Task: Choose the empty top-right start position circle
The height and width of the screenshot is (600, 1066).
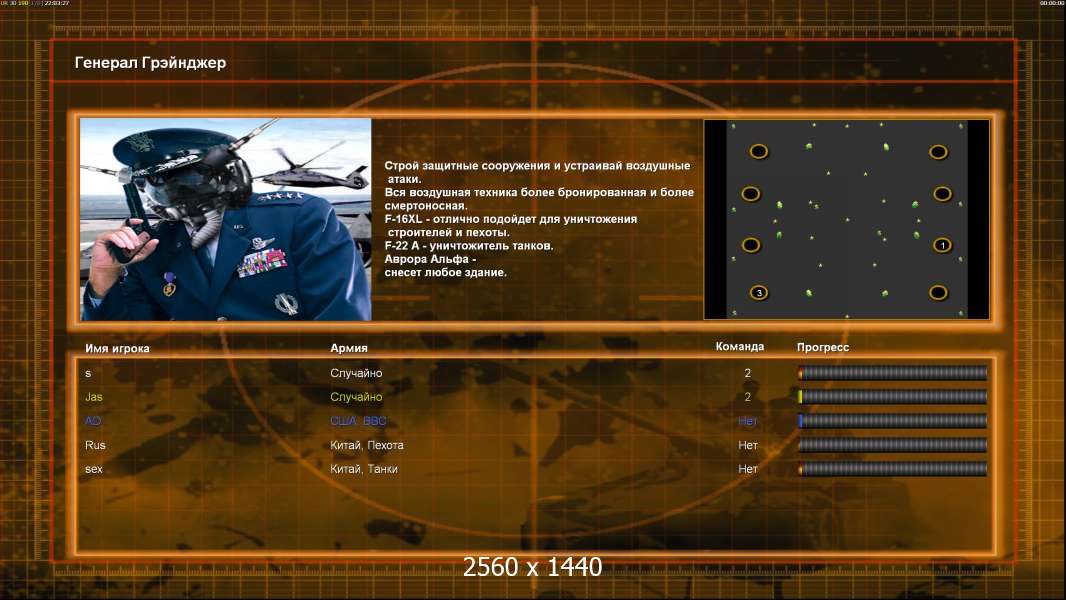Action: 938,152
